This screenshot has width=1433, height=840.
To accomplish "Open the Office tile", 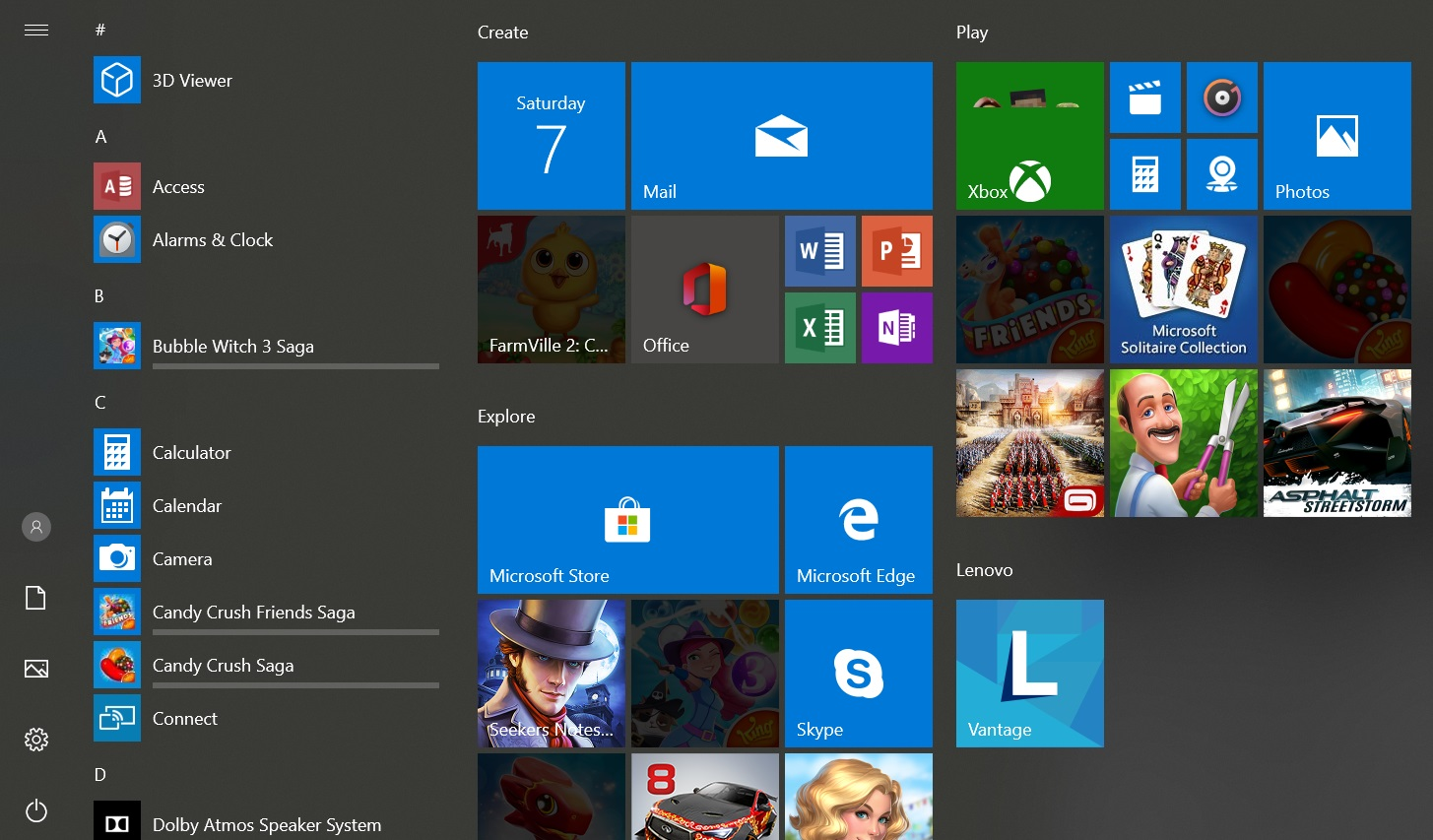I will 705,290.
